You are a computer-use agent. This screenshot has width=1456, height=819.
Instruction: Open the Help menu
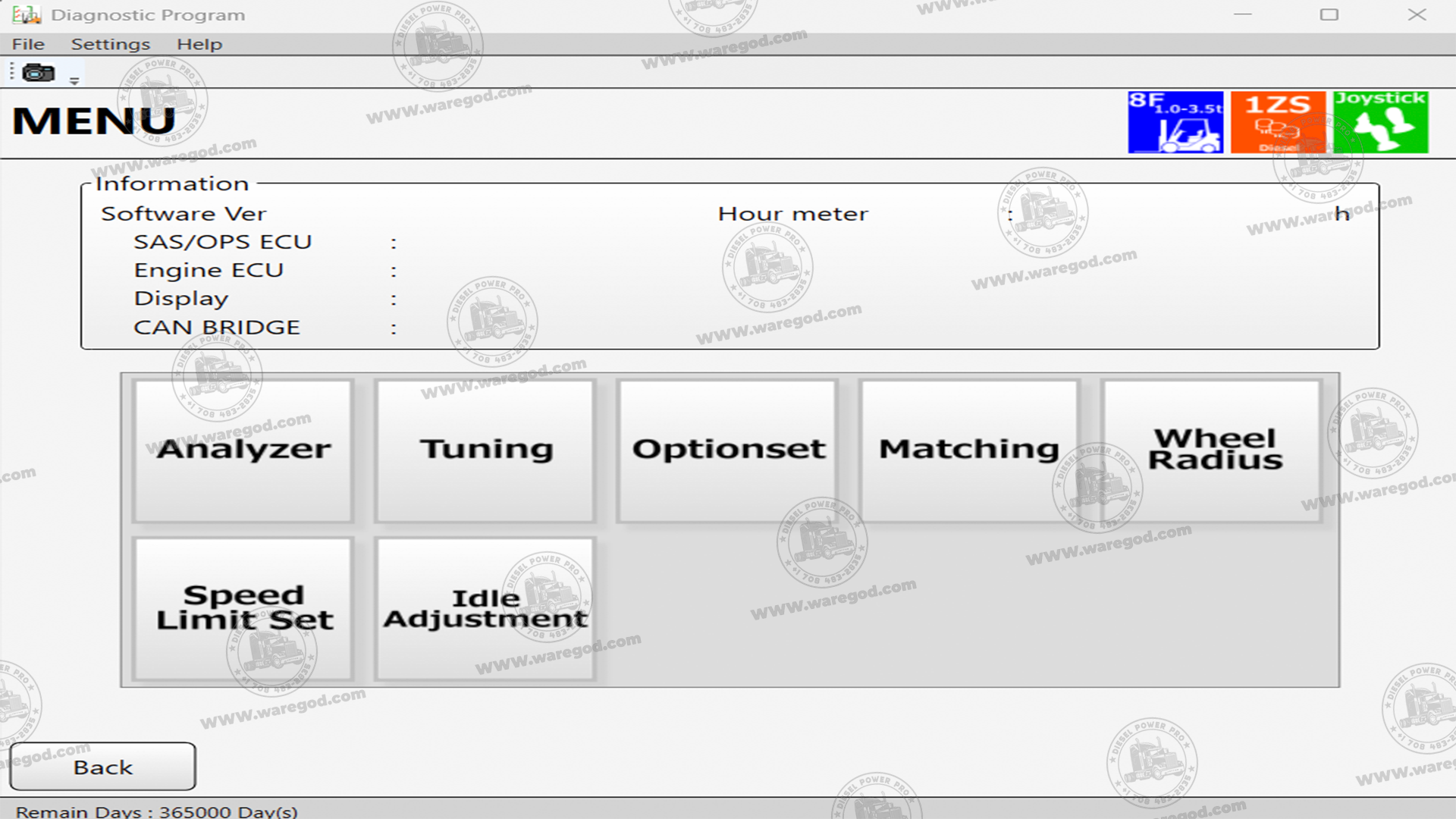[199, 44]
